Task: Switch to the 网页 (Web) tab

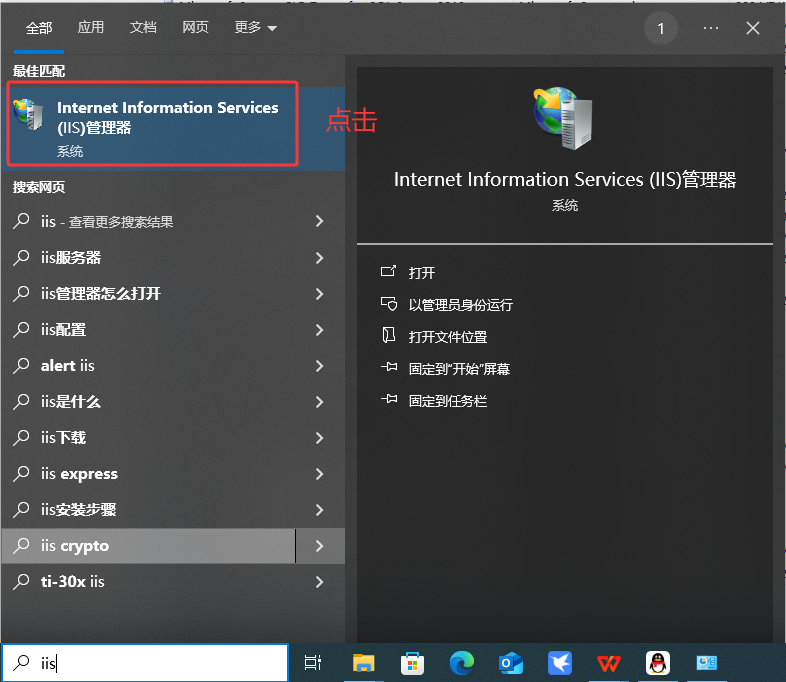Action: (195, 28)
